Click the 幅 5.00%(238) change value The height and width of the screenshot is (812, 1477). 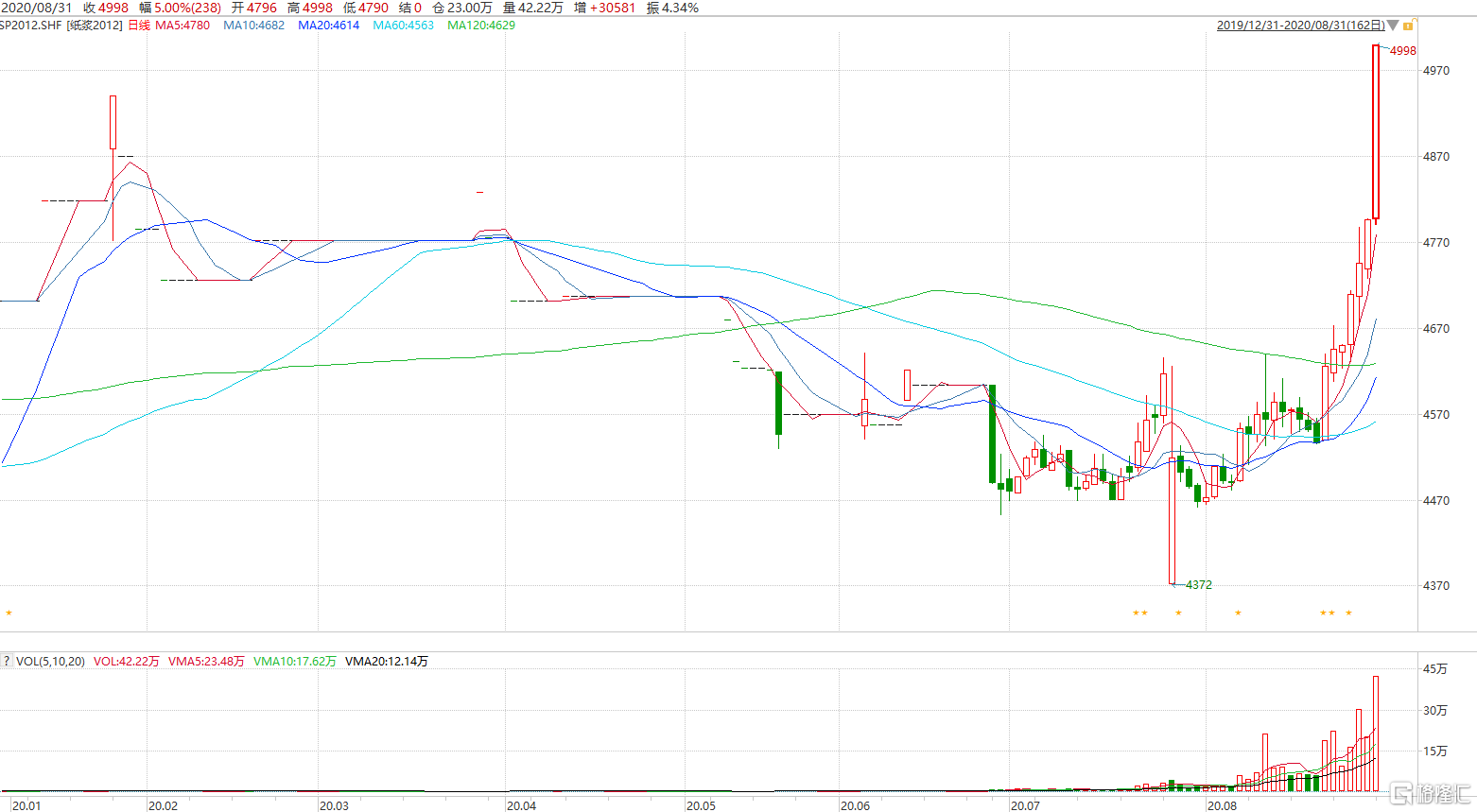tap(181, 8)
